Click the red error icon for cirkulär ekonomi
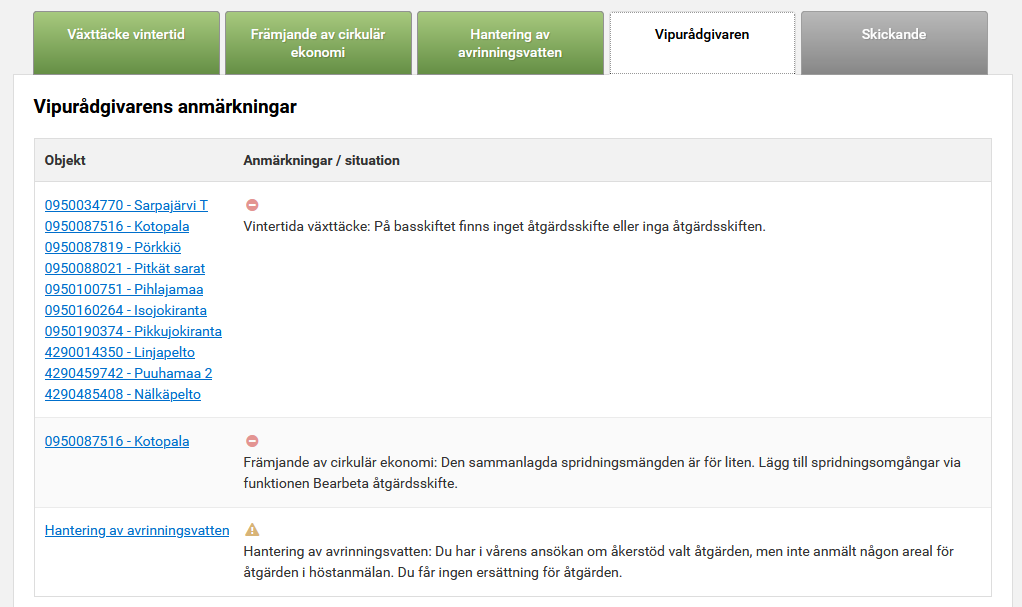This screenshot has height=607, width=1022. [x=252, y=441]
